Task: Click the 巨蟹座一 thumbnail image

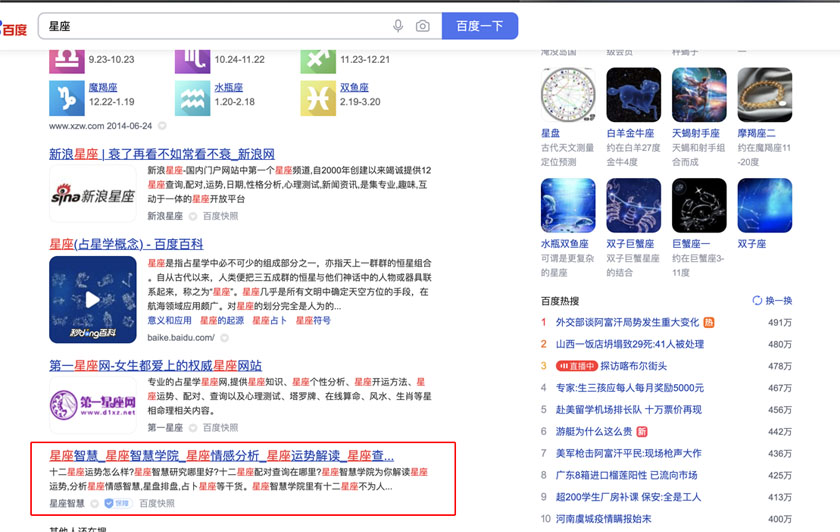Action: (x=699, y=206)
